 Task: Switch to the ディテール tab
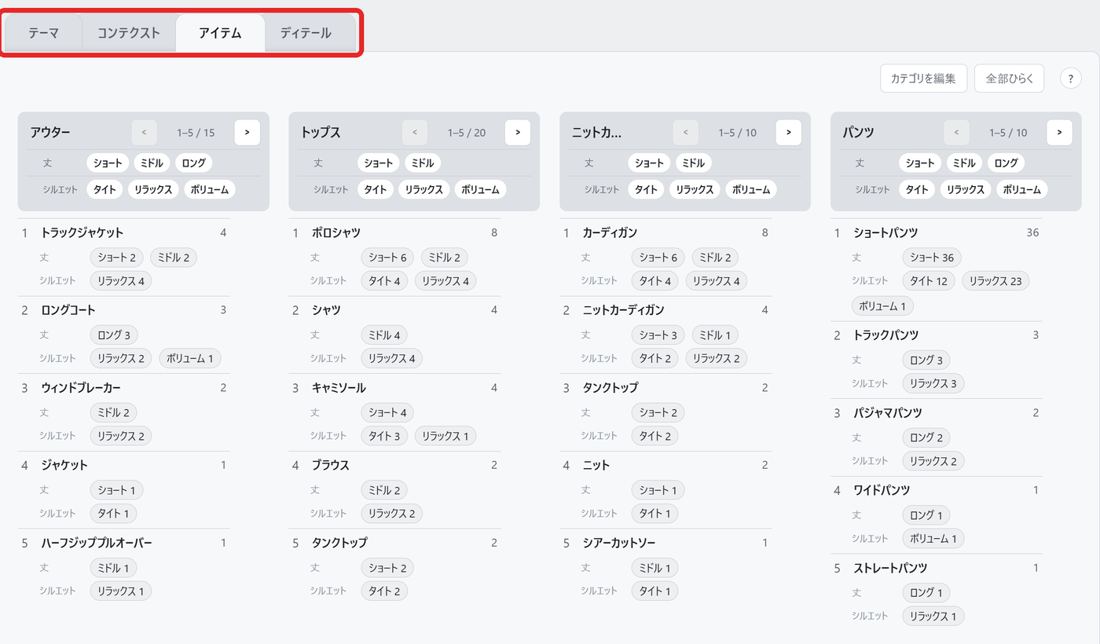tap(306, 33)
